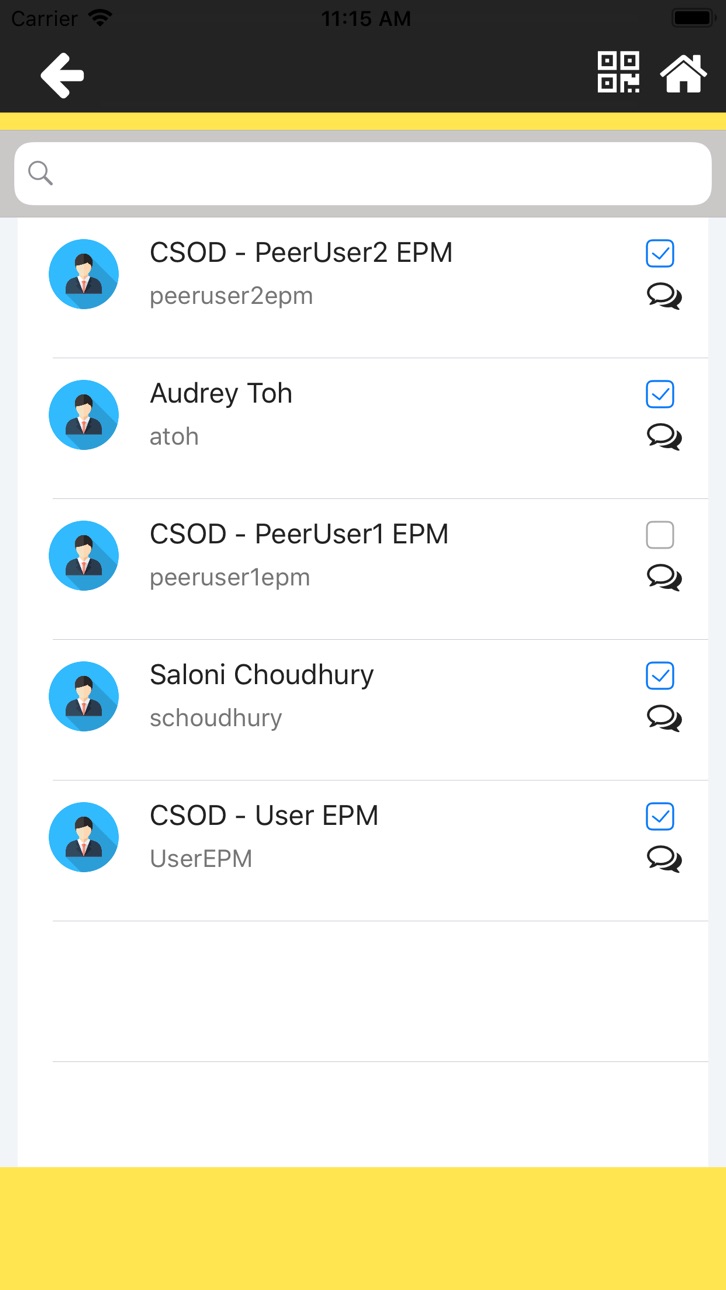This screenshot has width=726, height=1290.
Task: Tap the back arrow icon
Action: click(62, 75)
